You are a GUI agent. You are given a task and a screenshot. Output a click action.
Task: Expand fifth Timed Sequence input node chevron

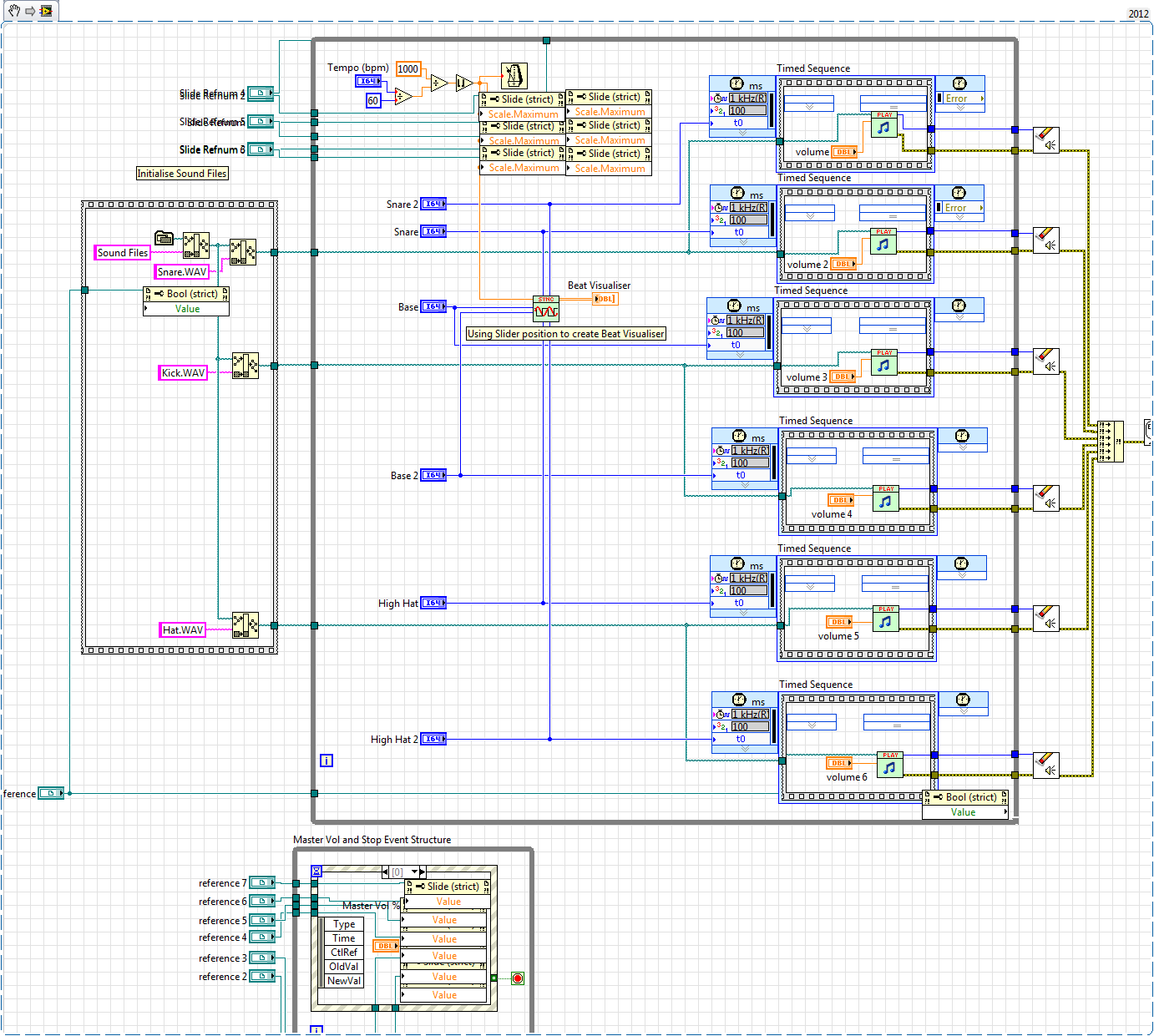coord(743,613)
